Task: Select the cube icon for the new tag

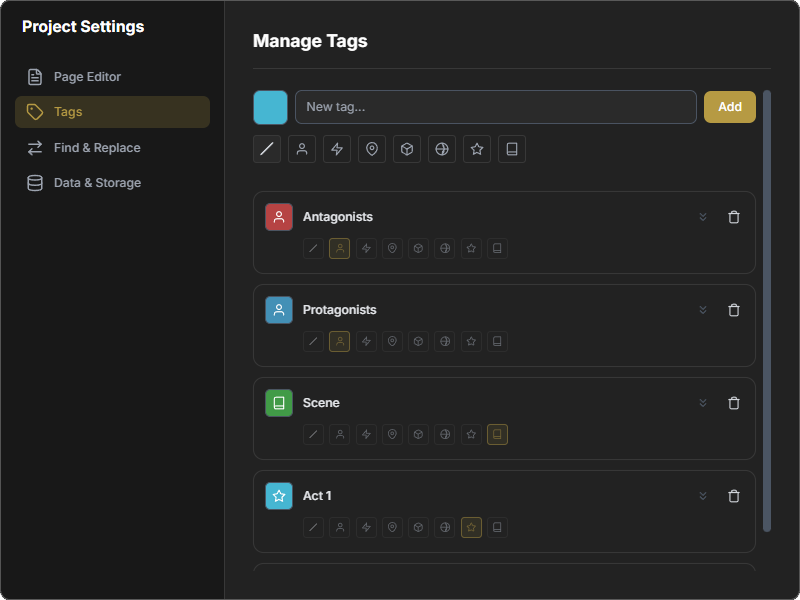Action: pos(407,148)
